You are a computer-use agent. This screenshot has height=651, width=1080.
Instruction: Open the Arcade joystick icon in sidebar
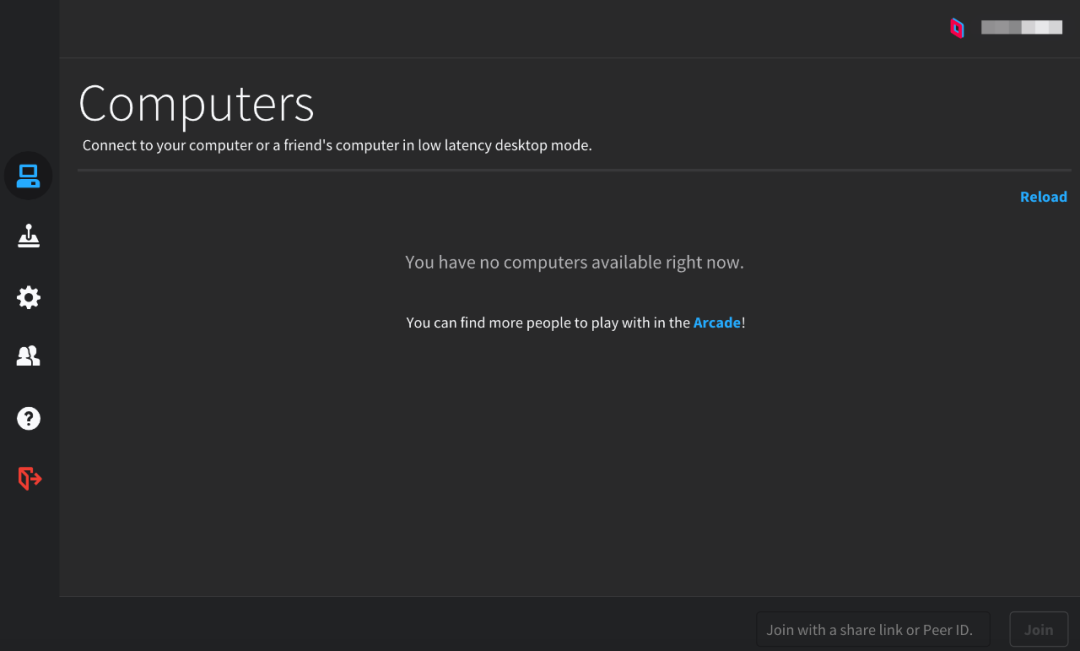tap(28, 237)
